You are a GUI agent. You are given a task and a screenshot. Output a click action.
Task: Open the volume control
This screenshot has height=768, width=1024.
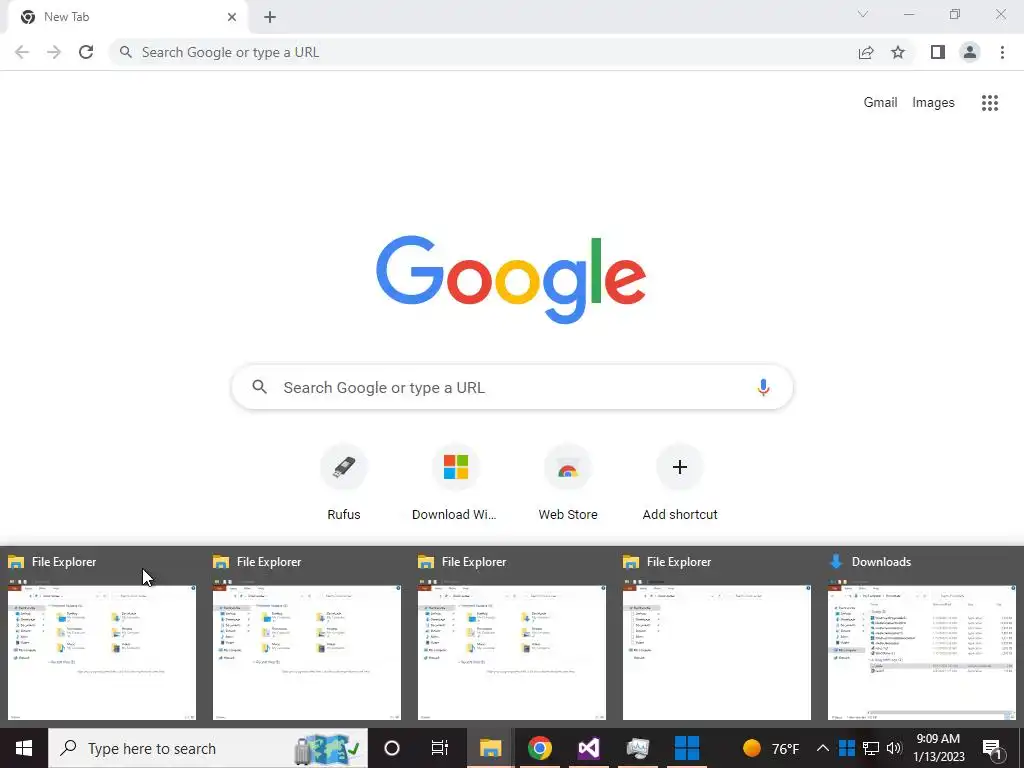[x=894, y=748]
